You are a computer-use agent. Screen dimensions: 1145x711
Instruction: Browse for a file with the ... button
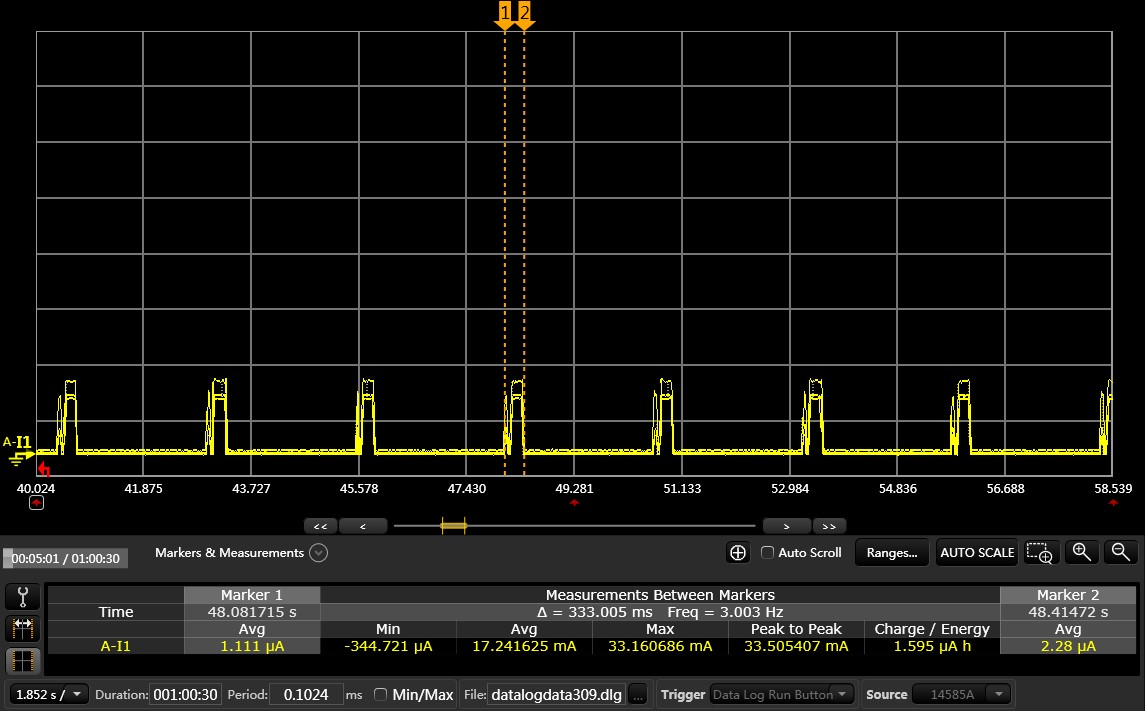637,694
